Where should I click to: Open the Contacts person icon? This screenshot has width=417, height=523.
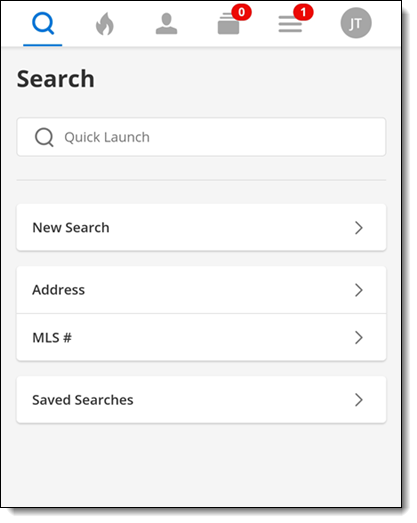(166, 24)
